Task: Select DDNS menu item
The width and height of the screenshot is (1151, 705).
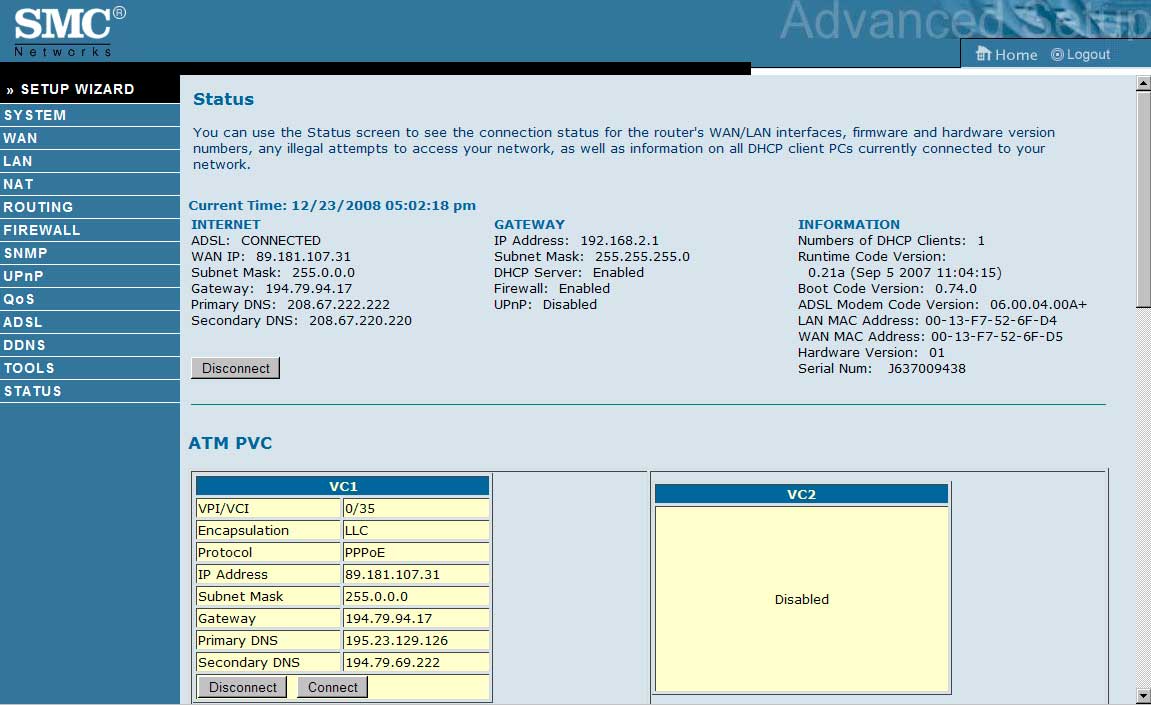Action: click(x=24, y=345)
